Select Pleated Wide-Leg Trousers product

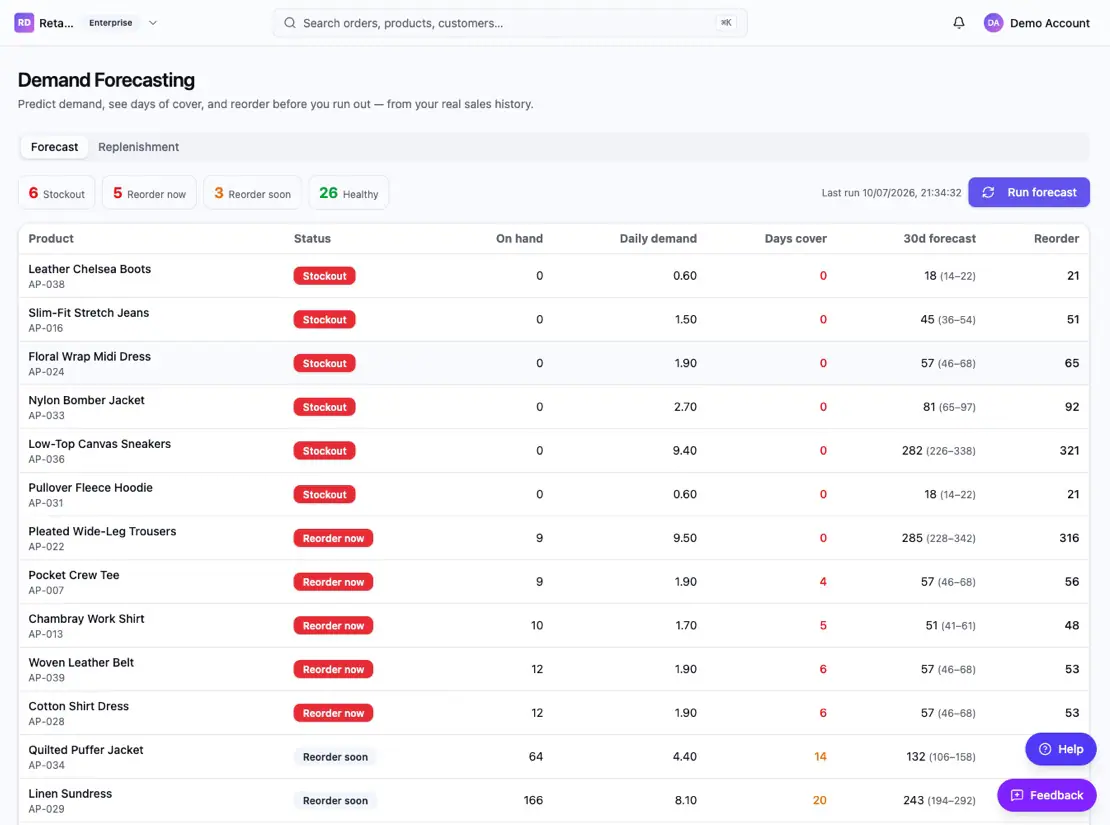103,532
